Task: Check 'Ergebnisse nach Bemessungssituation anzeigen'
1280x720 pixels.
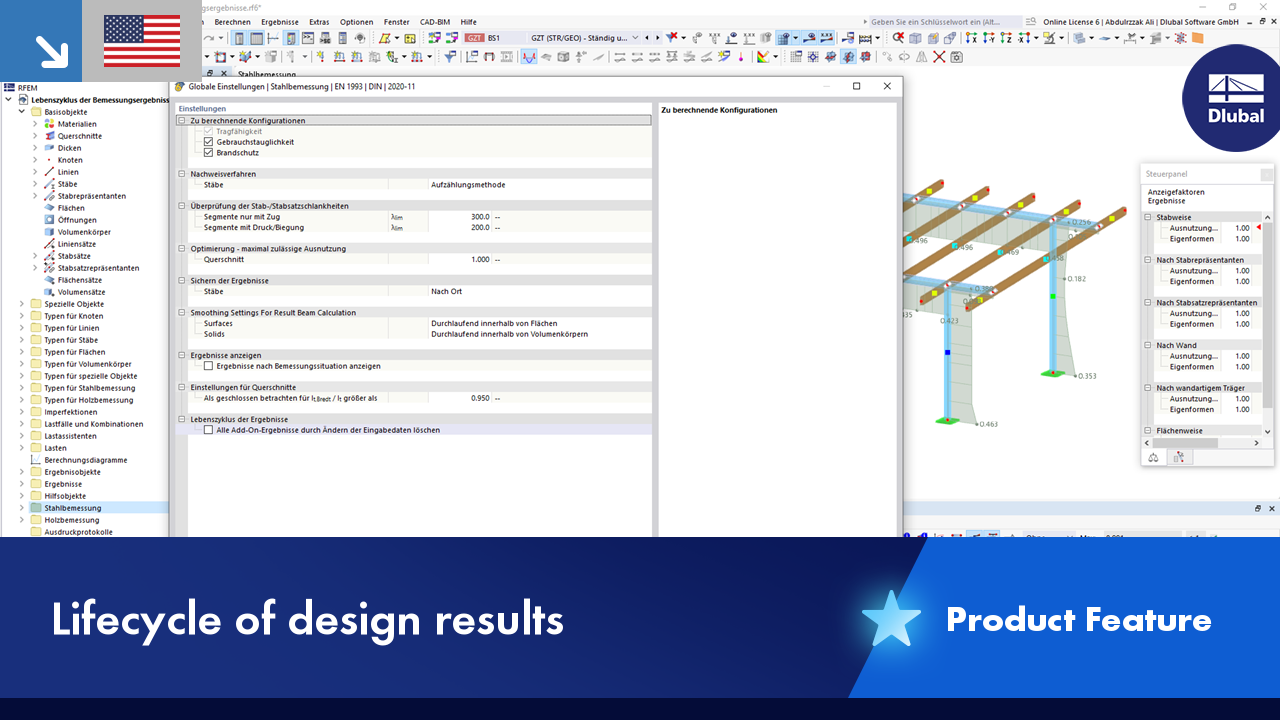Action: [x=209, y=365]
